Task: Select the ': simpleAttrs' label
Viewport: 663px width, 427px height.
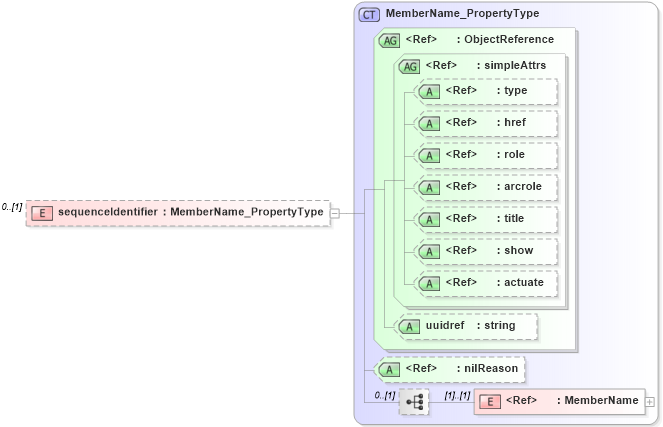Action: pos(511,66)
